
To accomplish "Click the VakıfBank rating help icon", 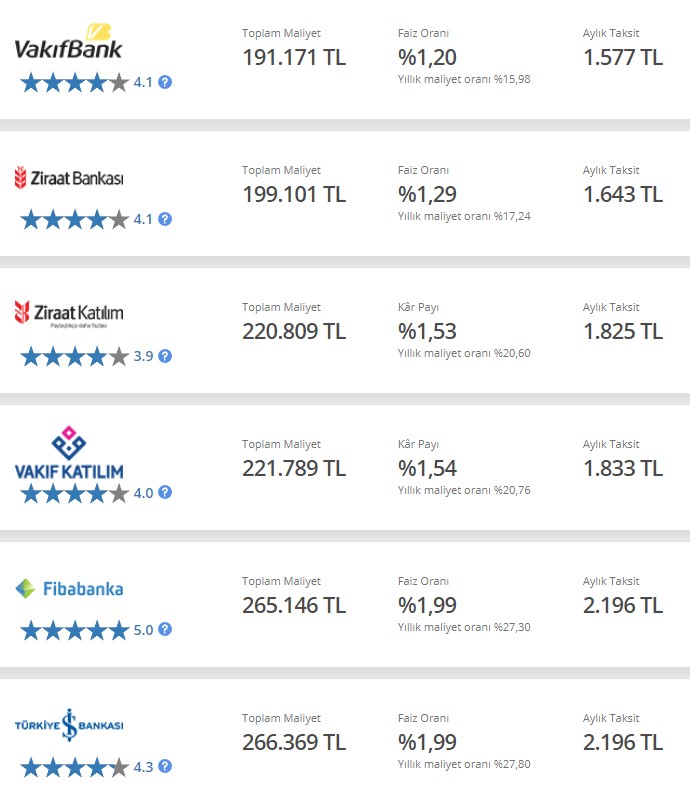I will [x=165, y=82].
